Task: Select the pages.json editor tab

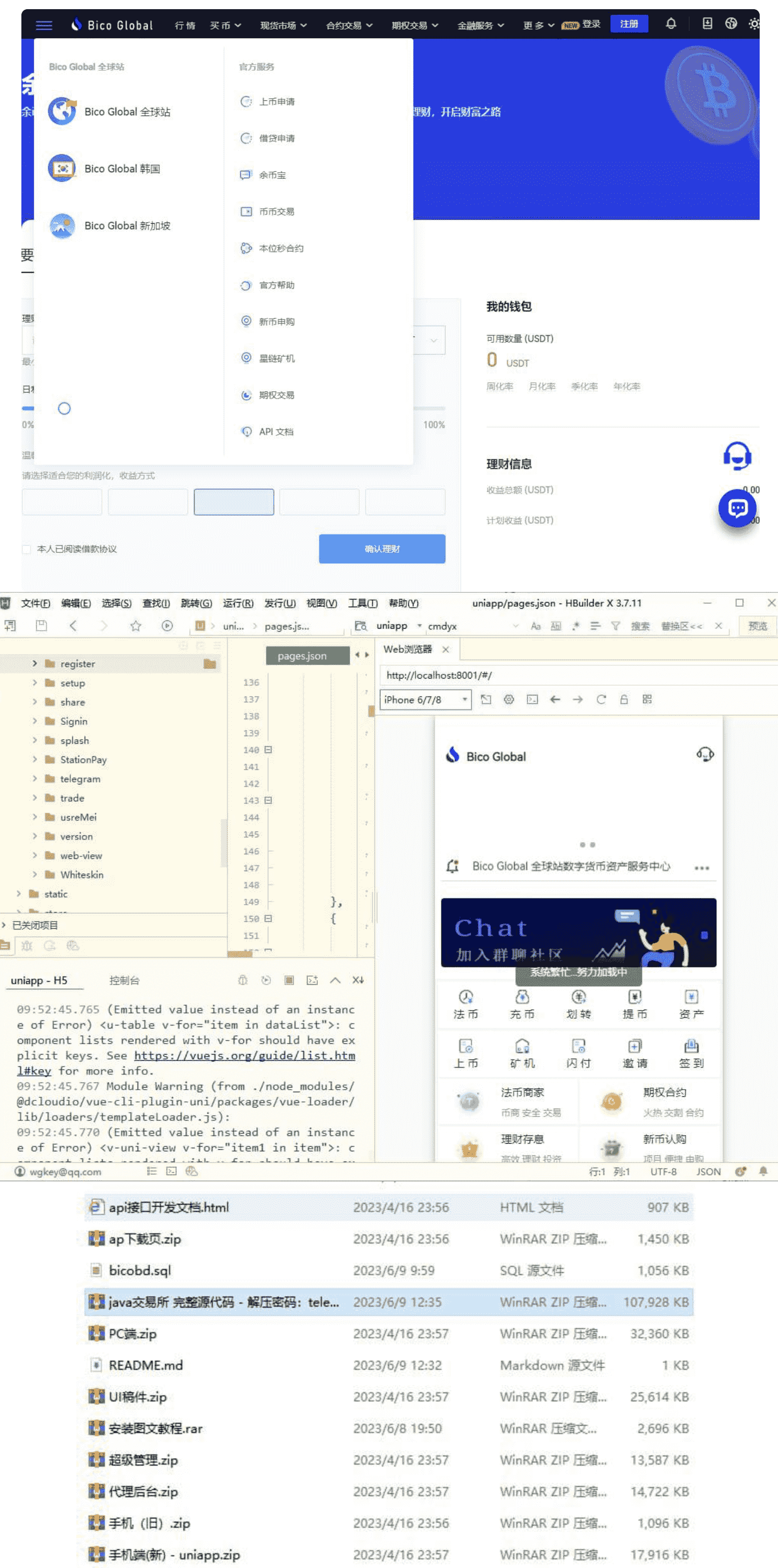Action: (x=307, y=656)
